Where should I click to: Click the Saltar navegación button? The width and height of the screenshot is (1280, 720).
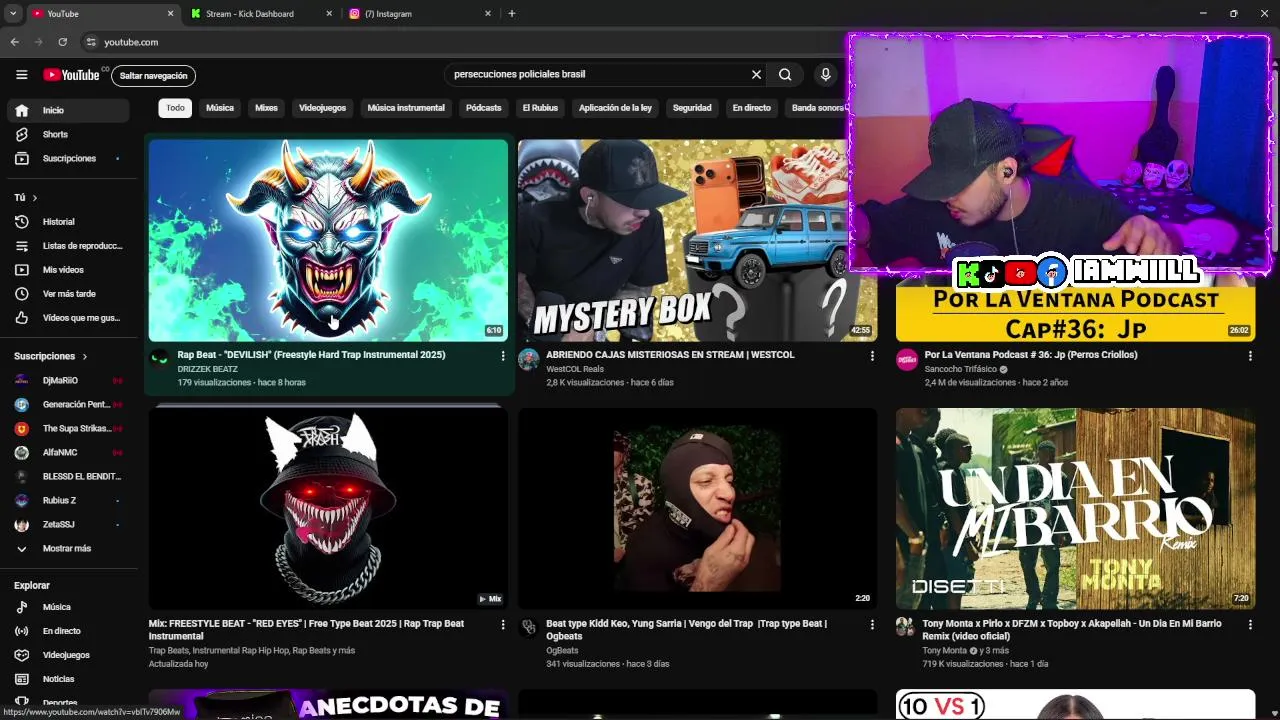pyautogui.click(x=153, y=76)
